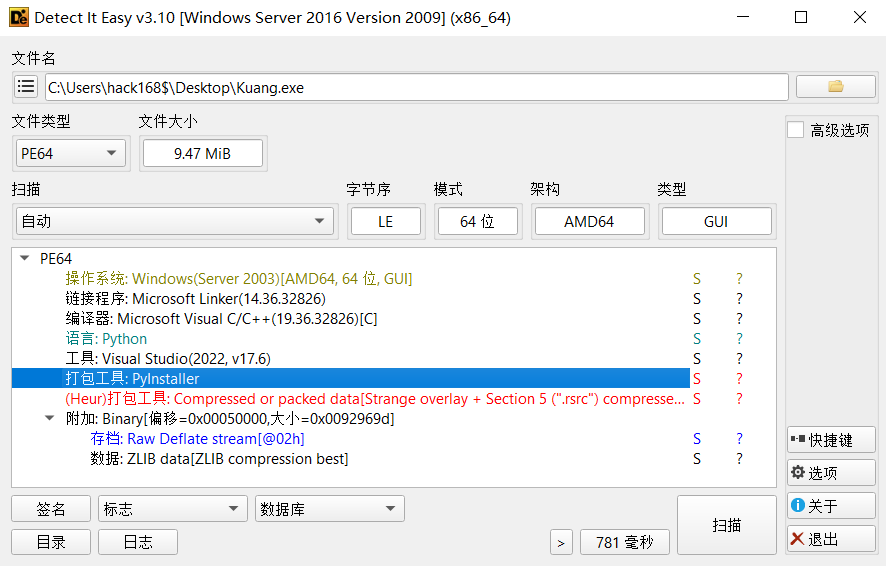The width and height of the screenshot is (886, 566).
Task: Click S link on 语言: Python row
Action: [x=697, y=338]
